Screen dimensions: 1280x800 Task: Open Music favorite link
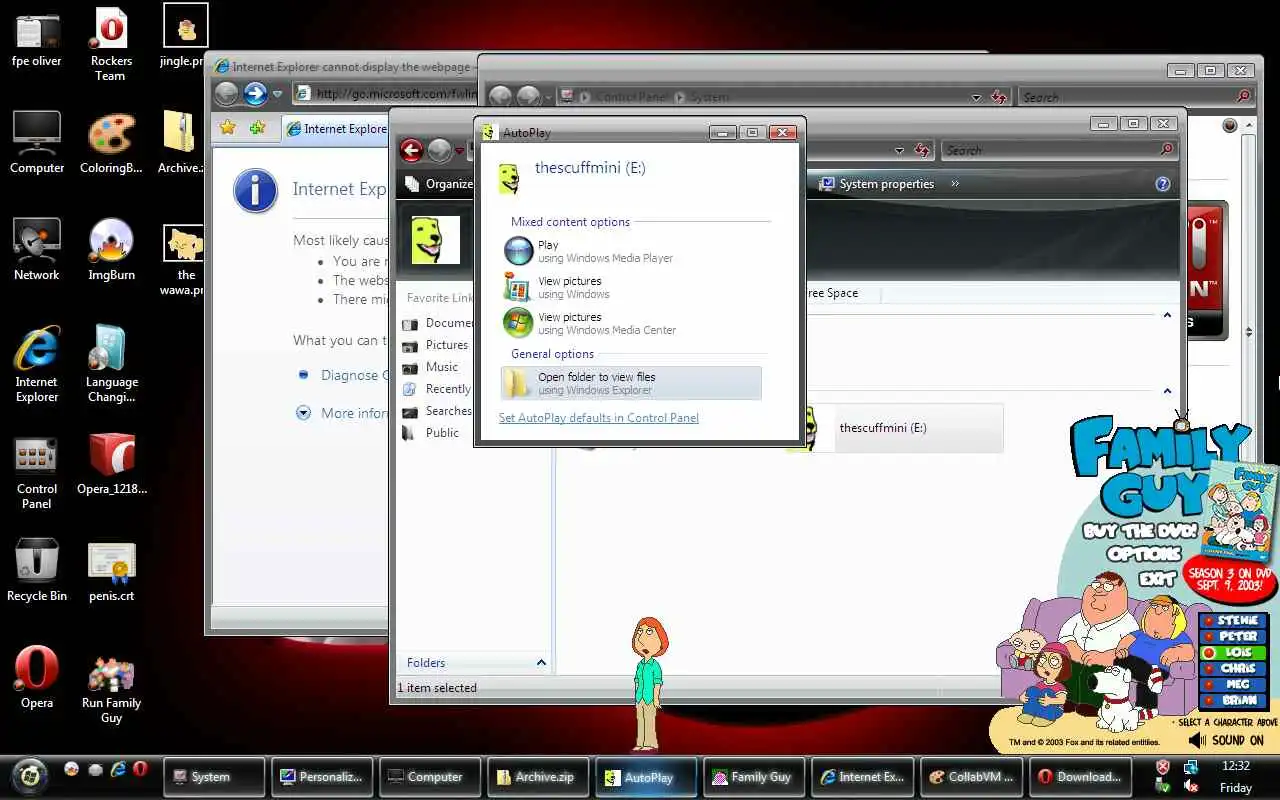430,367
